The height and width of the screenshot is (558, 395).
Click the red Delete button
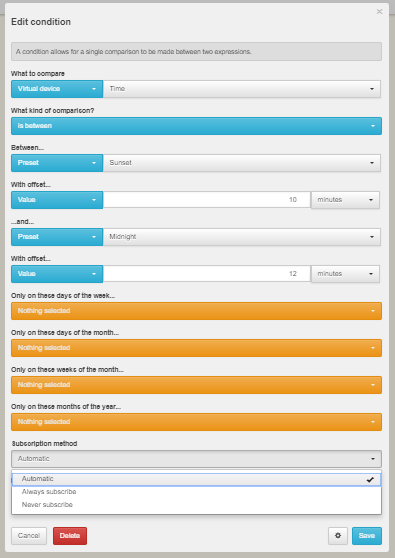click(x=70, y=536)
